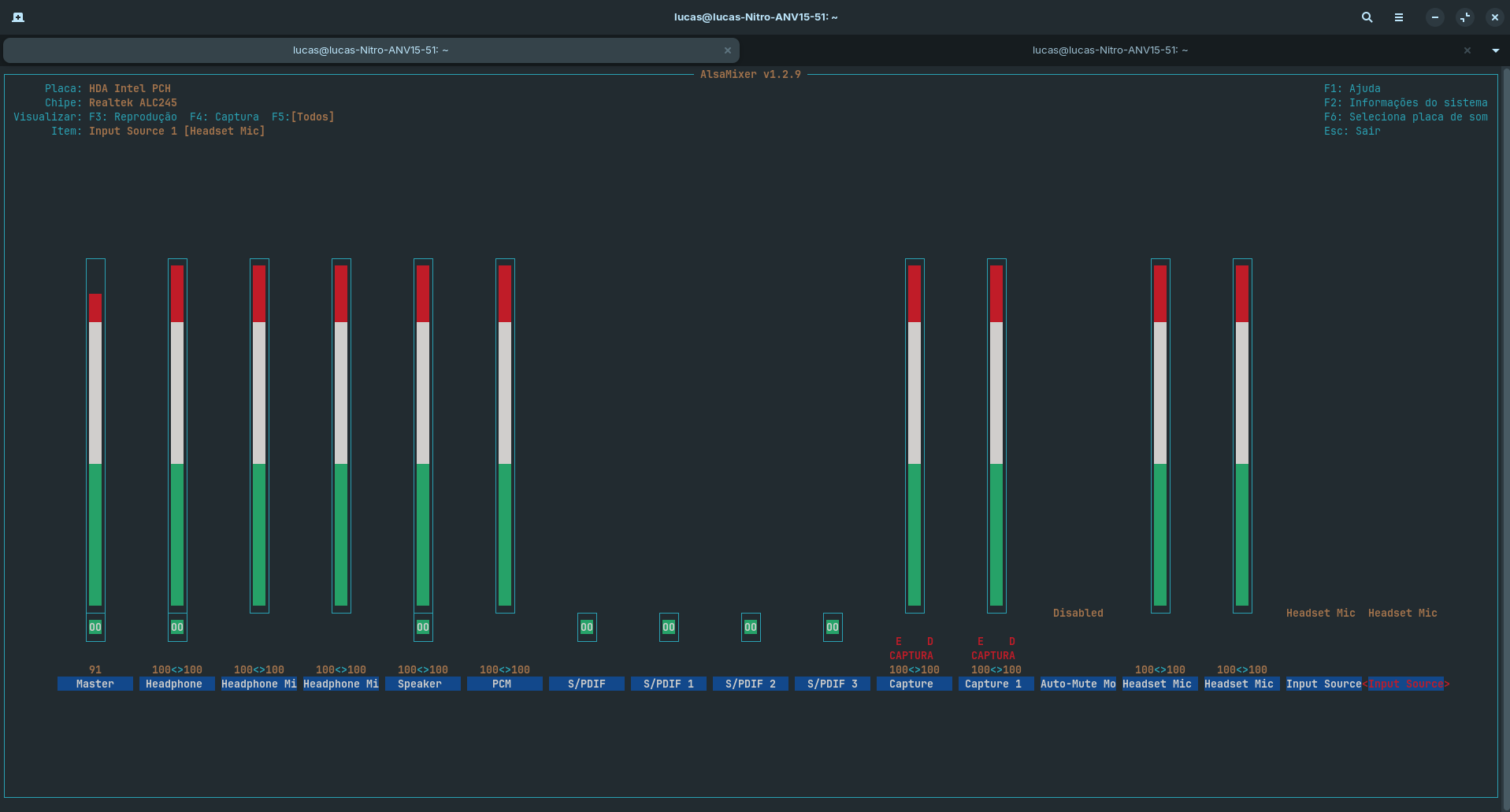Click the new tab icon in title bar
The image size is (1510, 812).
18,17
